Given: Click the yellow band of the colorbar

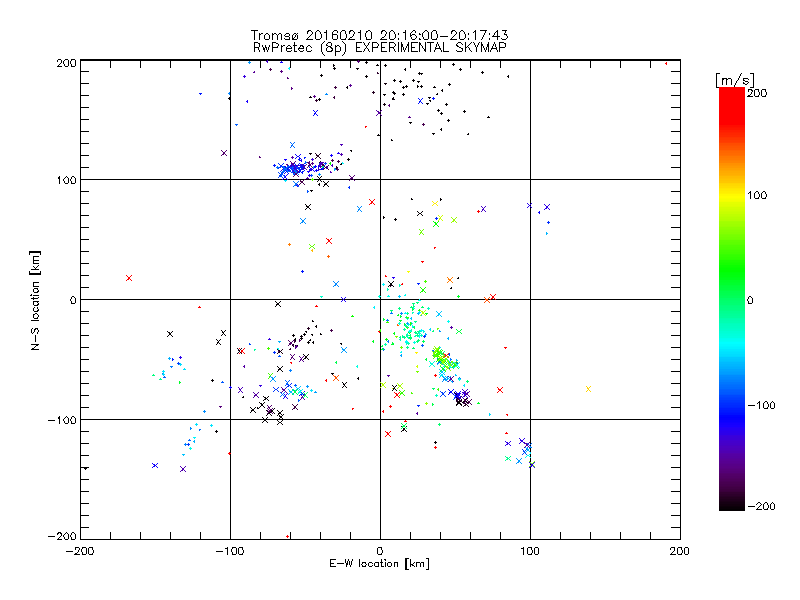Looking at the screenshot, I should click(732, 196).
